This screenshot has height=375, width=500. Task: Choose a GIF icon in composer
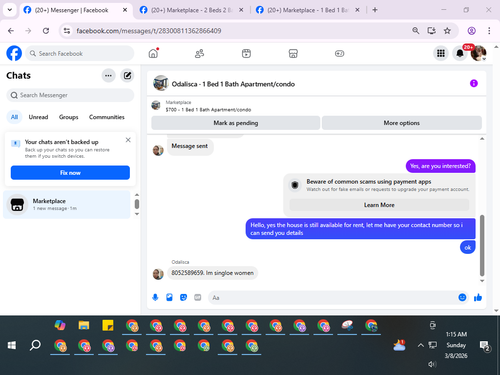[198, 297]
